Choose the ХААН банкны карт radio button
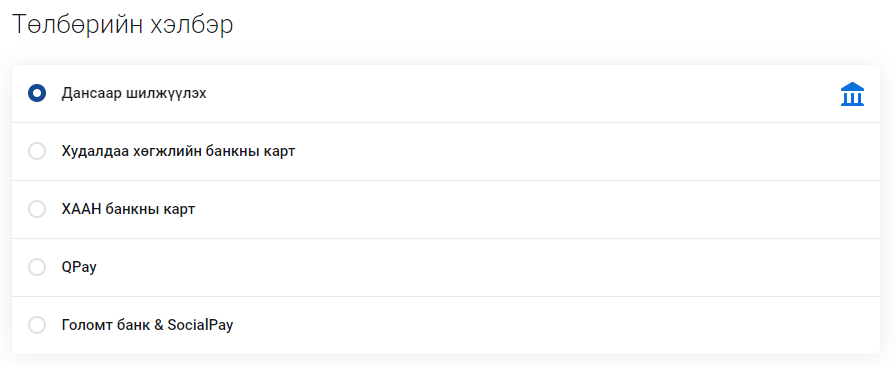The image size is (896, 366). (37, 209)
